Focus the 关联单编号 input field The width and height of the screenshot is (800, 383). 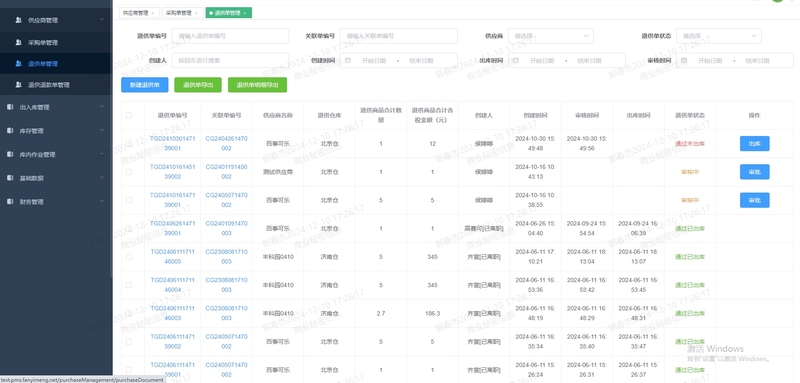[398, 36]
